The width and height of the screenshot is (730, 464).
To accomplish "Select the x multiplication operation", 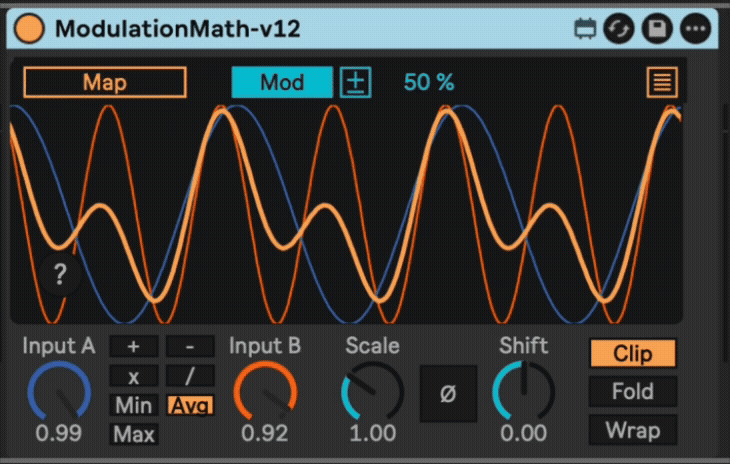I will [x=134, y=376].
